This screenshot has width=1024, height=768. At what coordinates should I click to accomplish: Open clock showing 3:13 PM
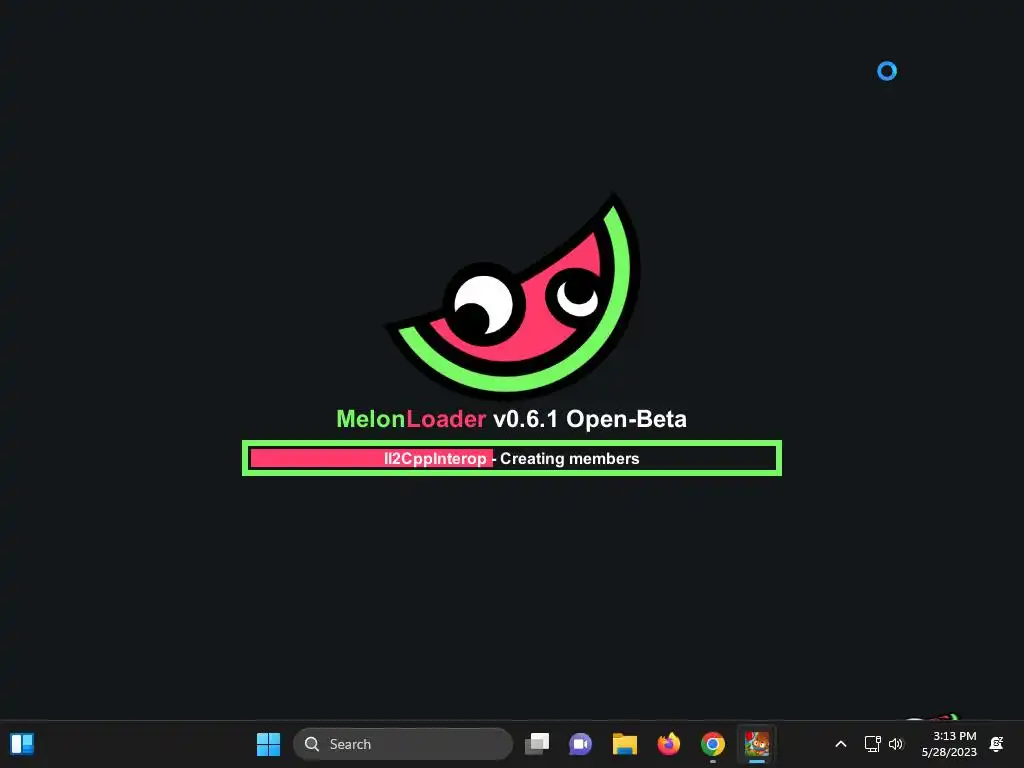[949, 744]
